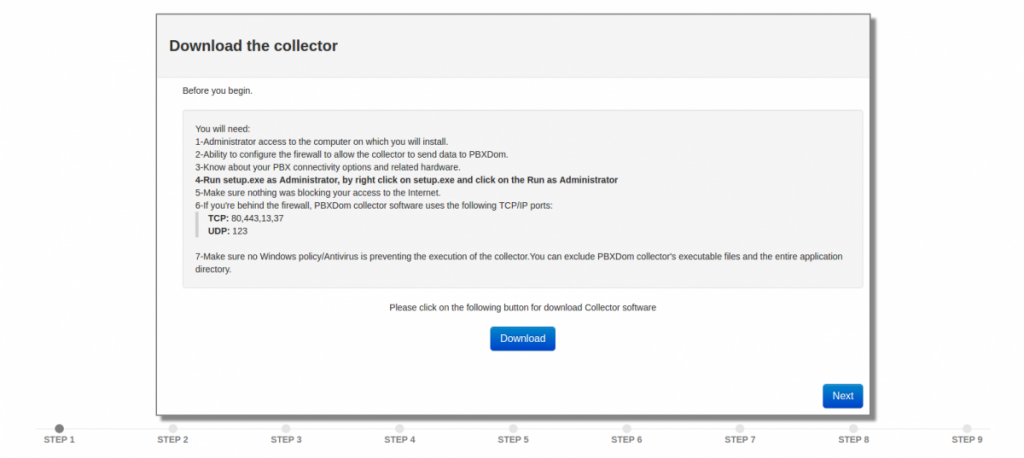The width and height of the screenshot is (1024, 458).
Task: Click the "Please click on the following button" text
Action: (522, 308)
